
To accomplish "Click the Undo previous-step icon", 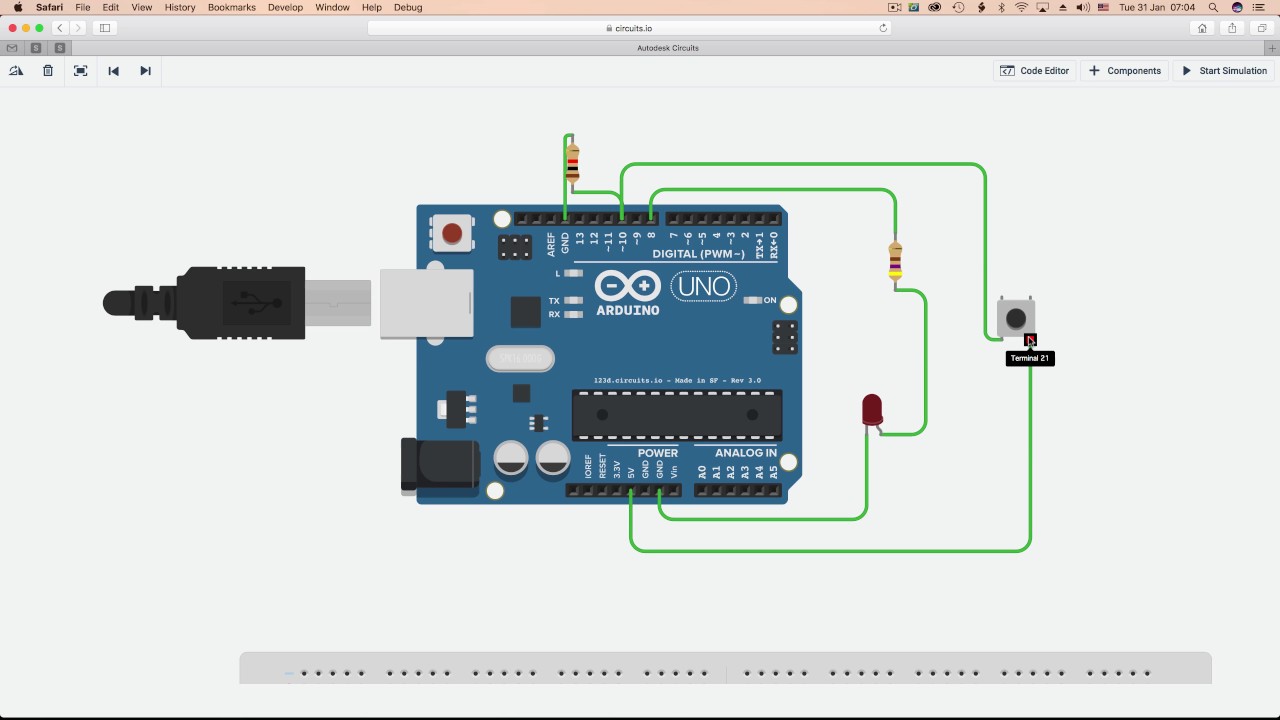I will point(113,71).
